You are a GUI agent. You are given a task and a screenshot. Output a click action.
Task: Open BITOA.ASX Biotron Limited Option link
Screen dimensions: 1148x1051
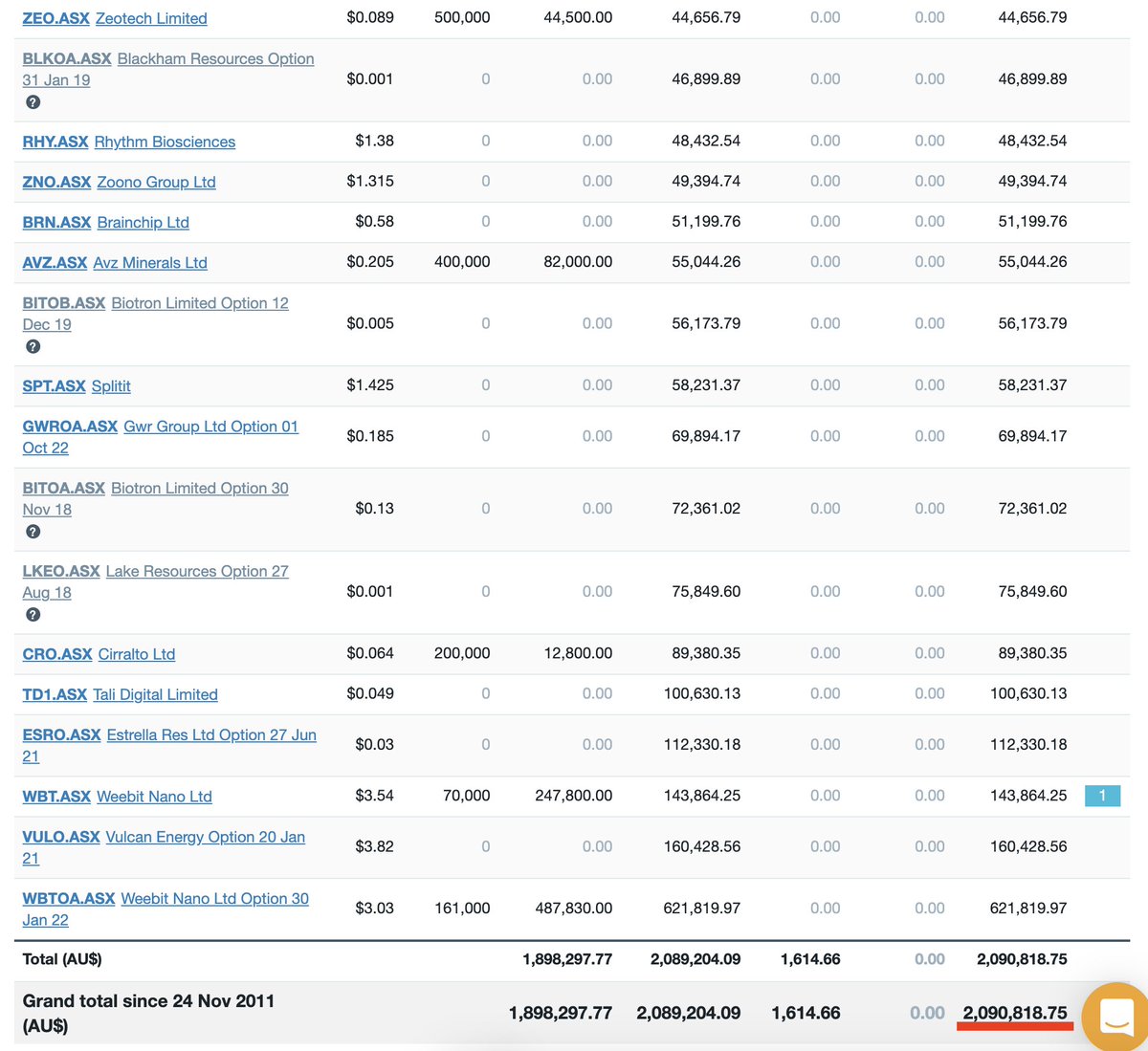(x=156, y=498)
